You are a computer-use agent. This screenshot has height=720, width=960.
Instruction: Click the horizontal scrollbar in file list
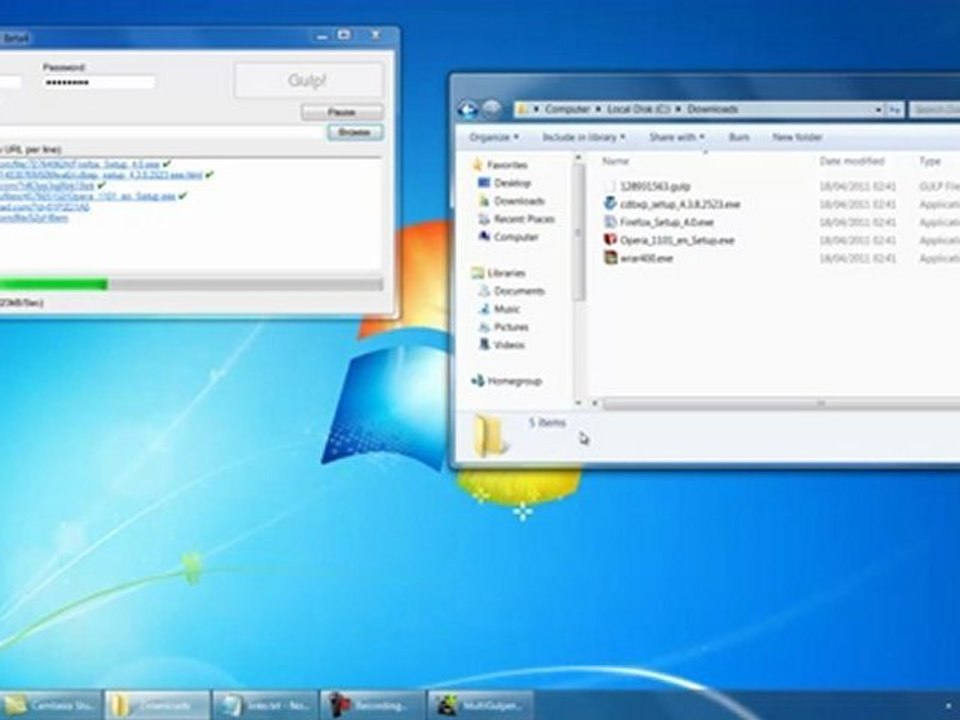click(x=781, y=403)
